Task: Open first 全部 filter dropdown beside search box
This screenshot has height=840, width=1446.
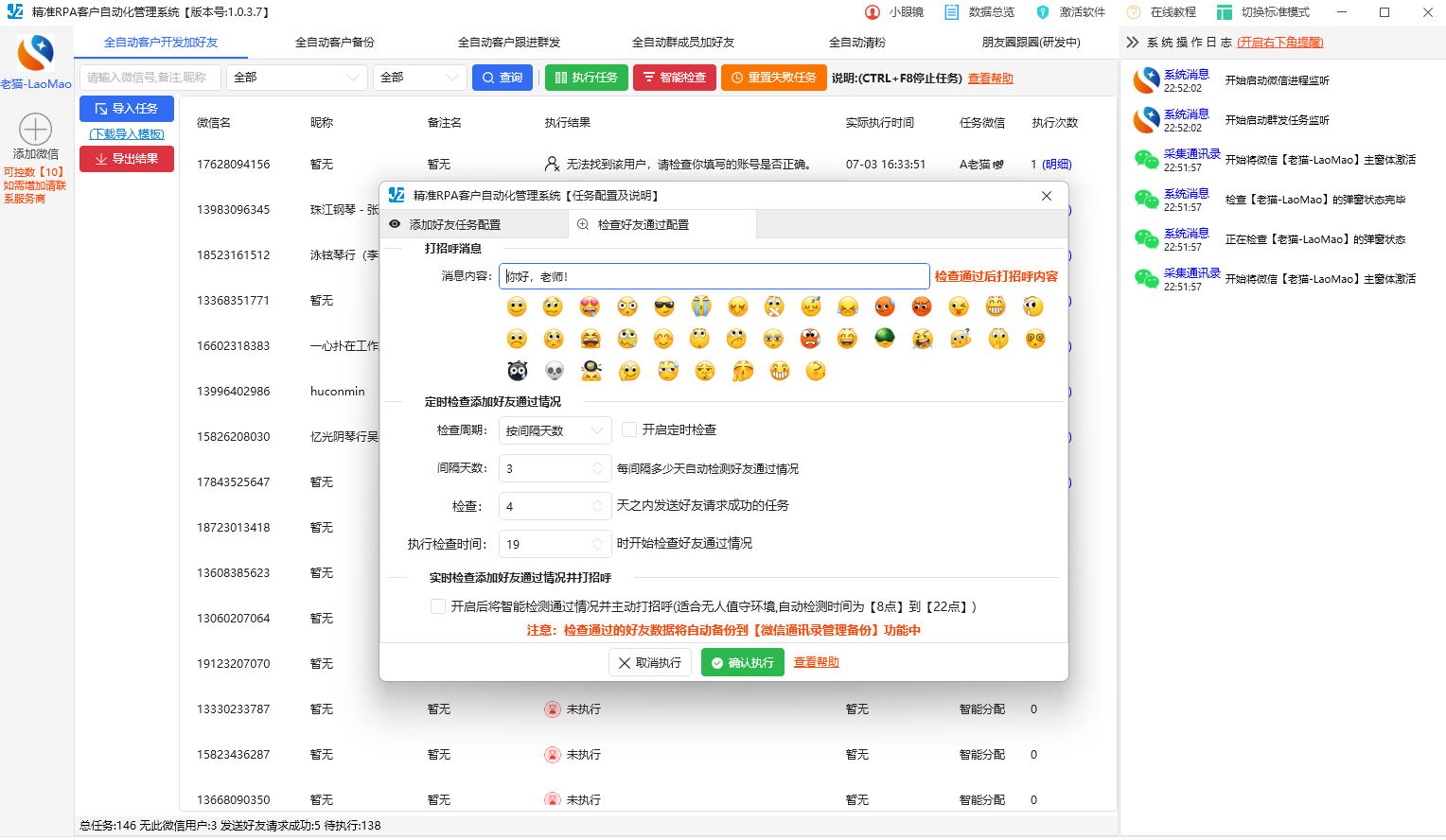Action: point(297,78)
